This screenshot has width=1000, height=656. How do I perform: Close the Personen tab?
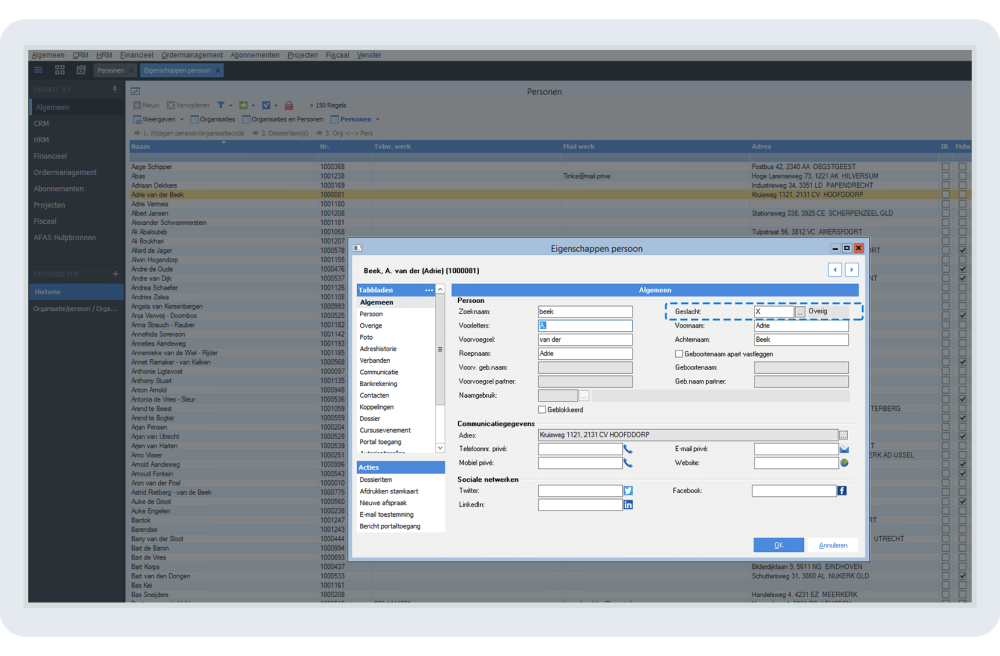(x=131, y=71)
